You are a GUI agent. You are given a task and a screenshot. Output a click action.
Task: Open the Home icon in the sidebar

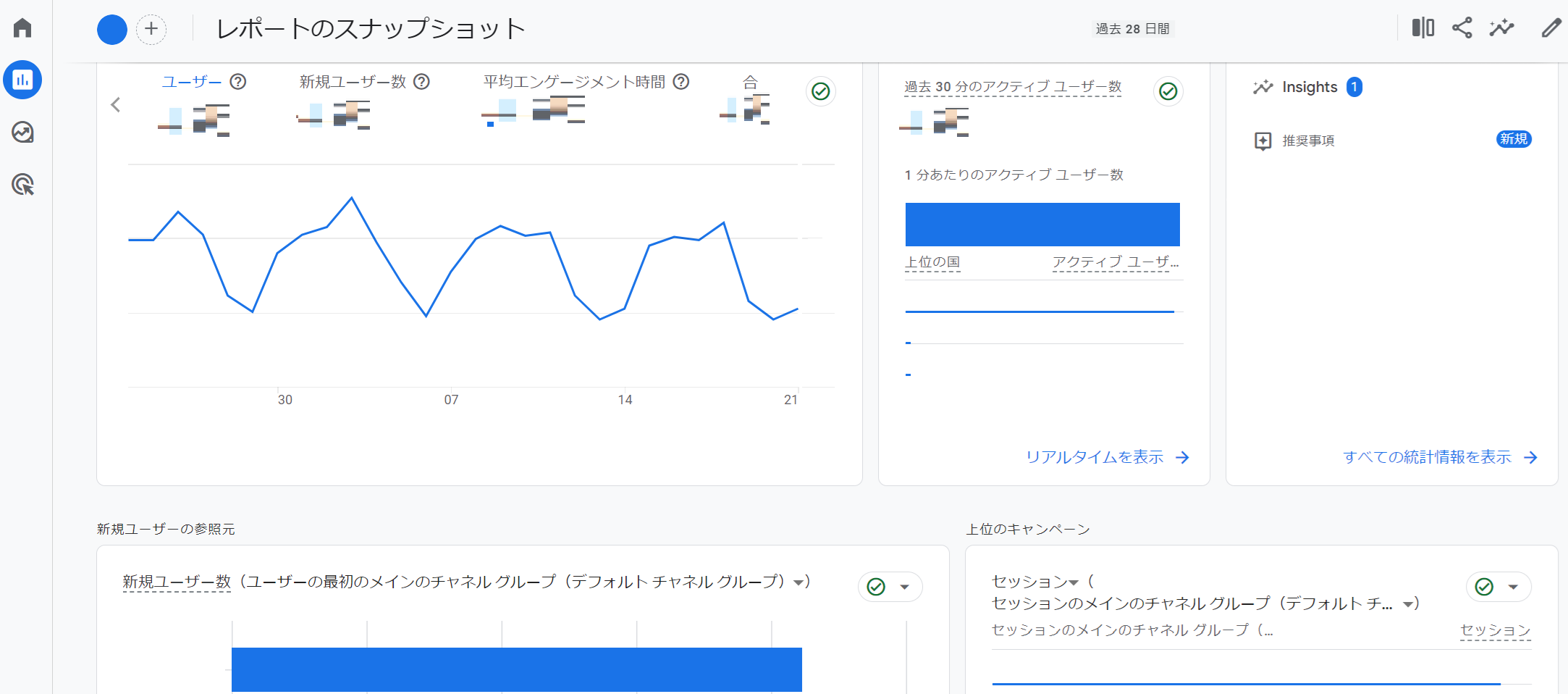pos(22,28)
